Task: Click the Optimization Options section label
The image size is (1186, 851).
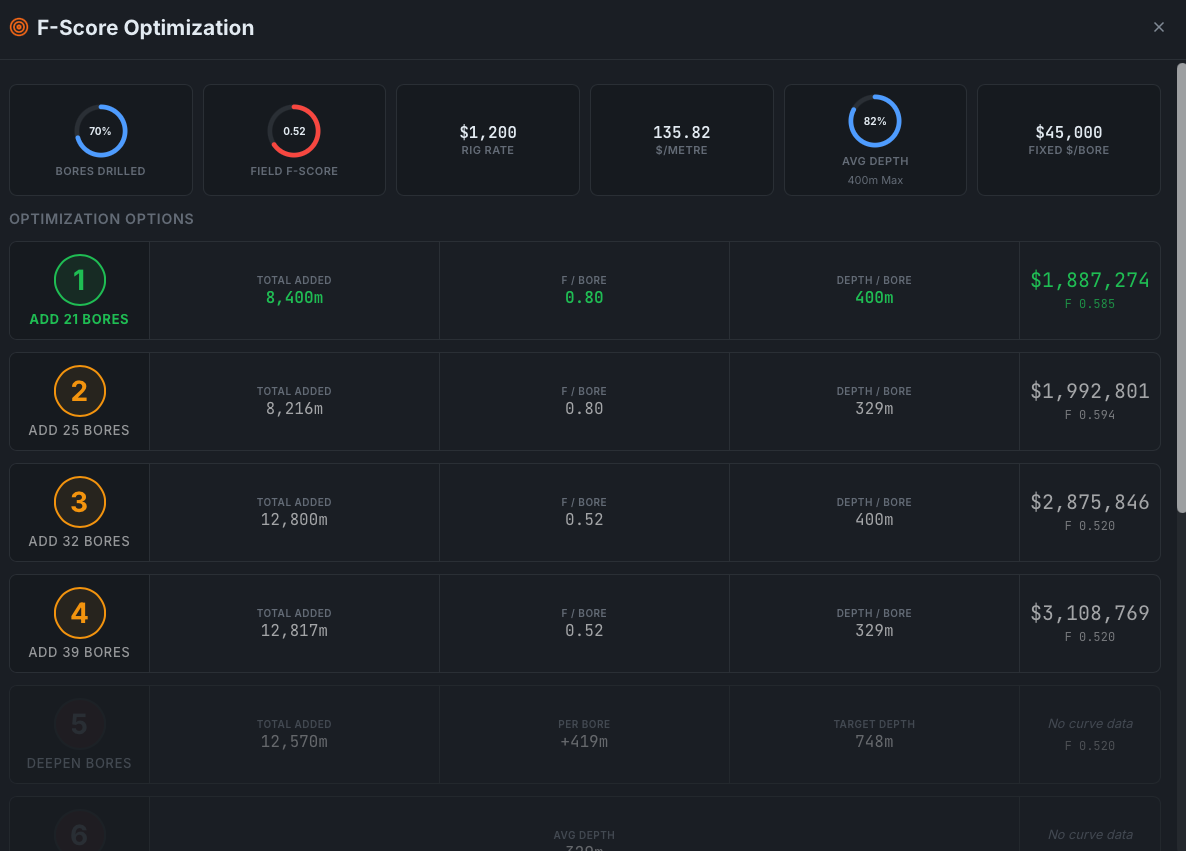Action: [x=101, y=219]
